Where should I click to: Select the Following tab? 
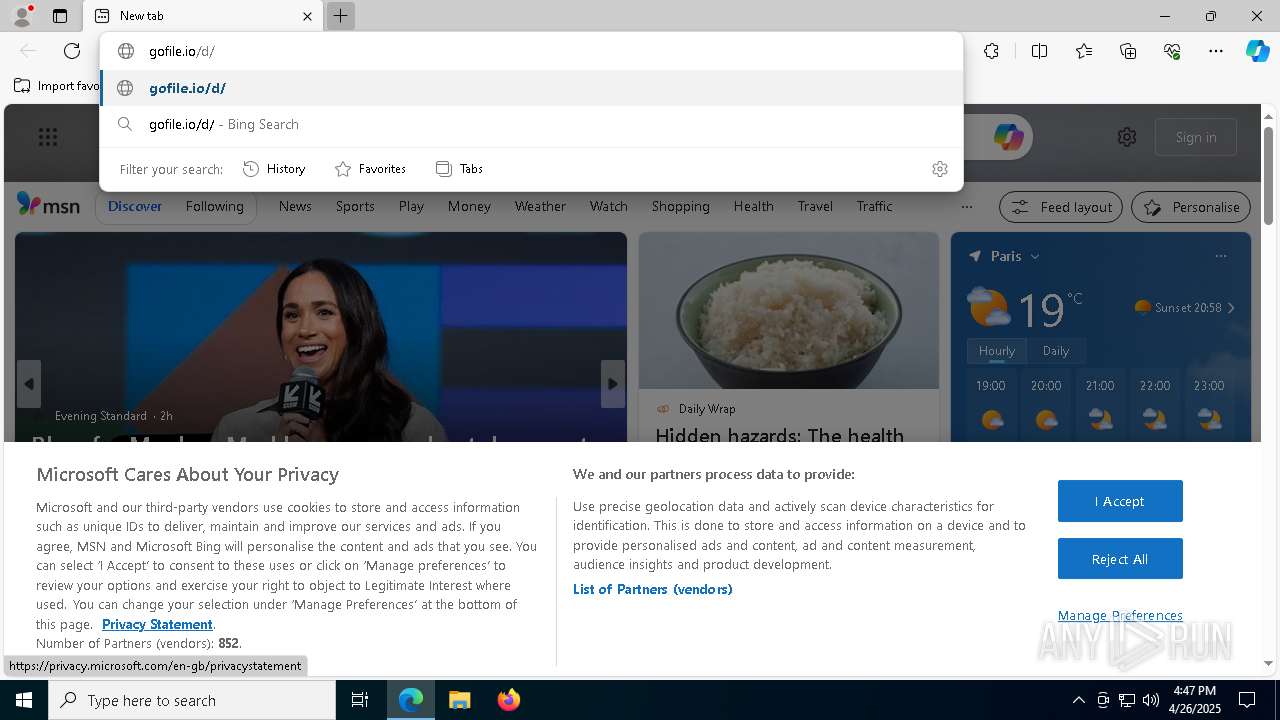214,206
